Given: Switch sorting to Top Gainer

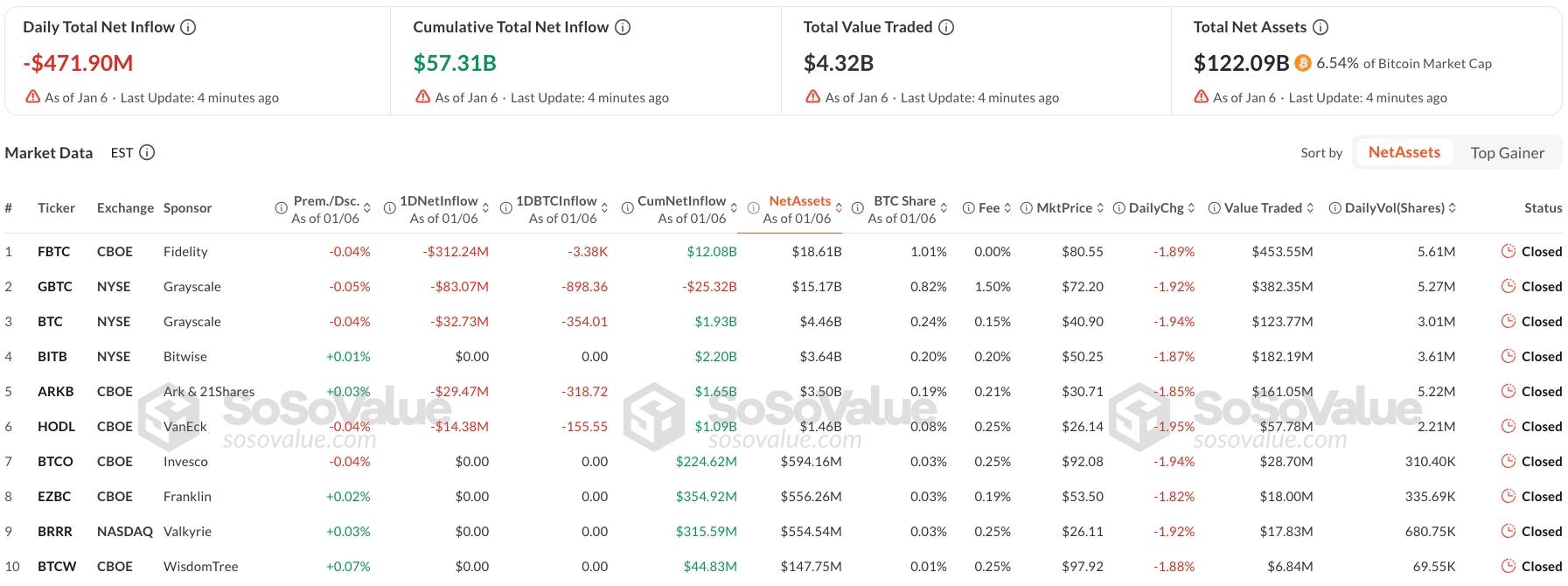Looking at the screenshot, I should click(1507, 153).
